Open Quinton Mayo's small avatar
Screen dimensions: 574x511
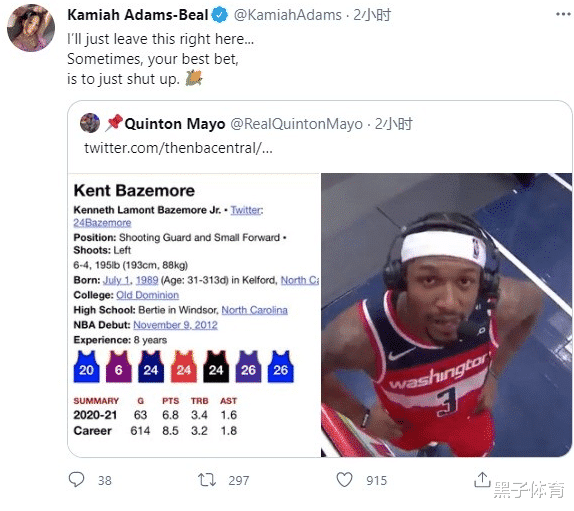pos(90,123)
